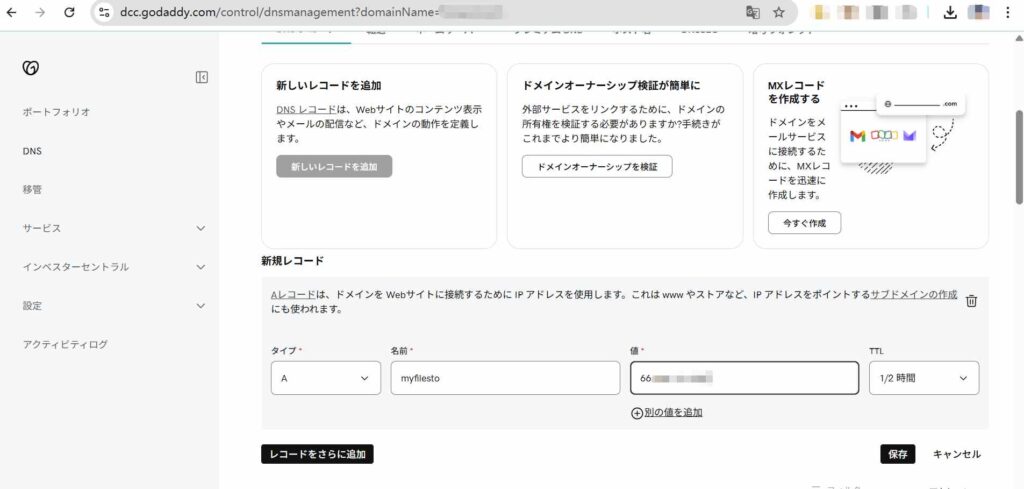The width and height of the screenshot is (1024, 489).
Task: Expand 設定 sidebar section
Action: point(114,306)
